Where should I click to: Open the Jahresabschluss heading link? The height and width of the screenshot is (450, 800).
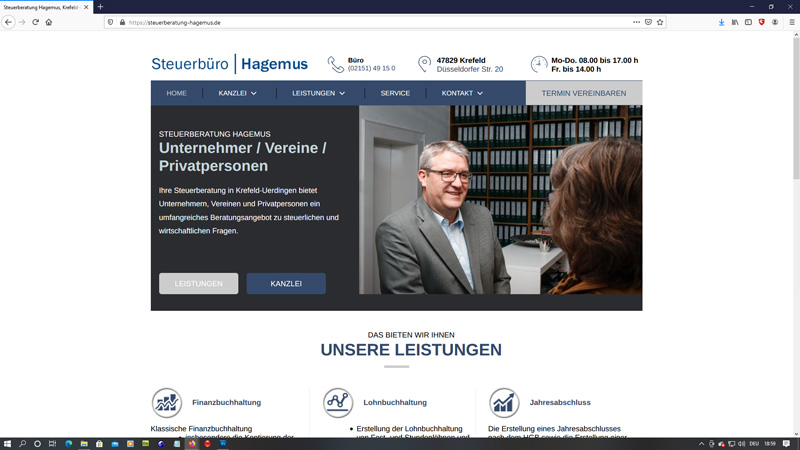(560, 403)
